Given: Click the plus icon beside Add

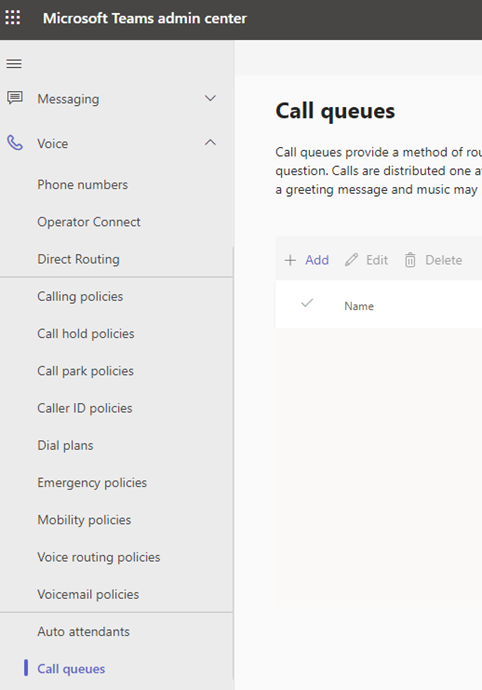Looking at the screenshot, I should click(x=290, y=260).
